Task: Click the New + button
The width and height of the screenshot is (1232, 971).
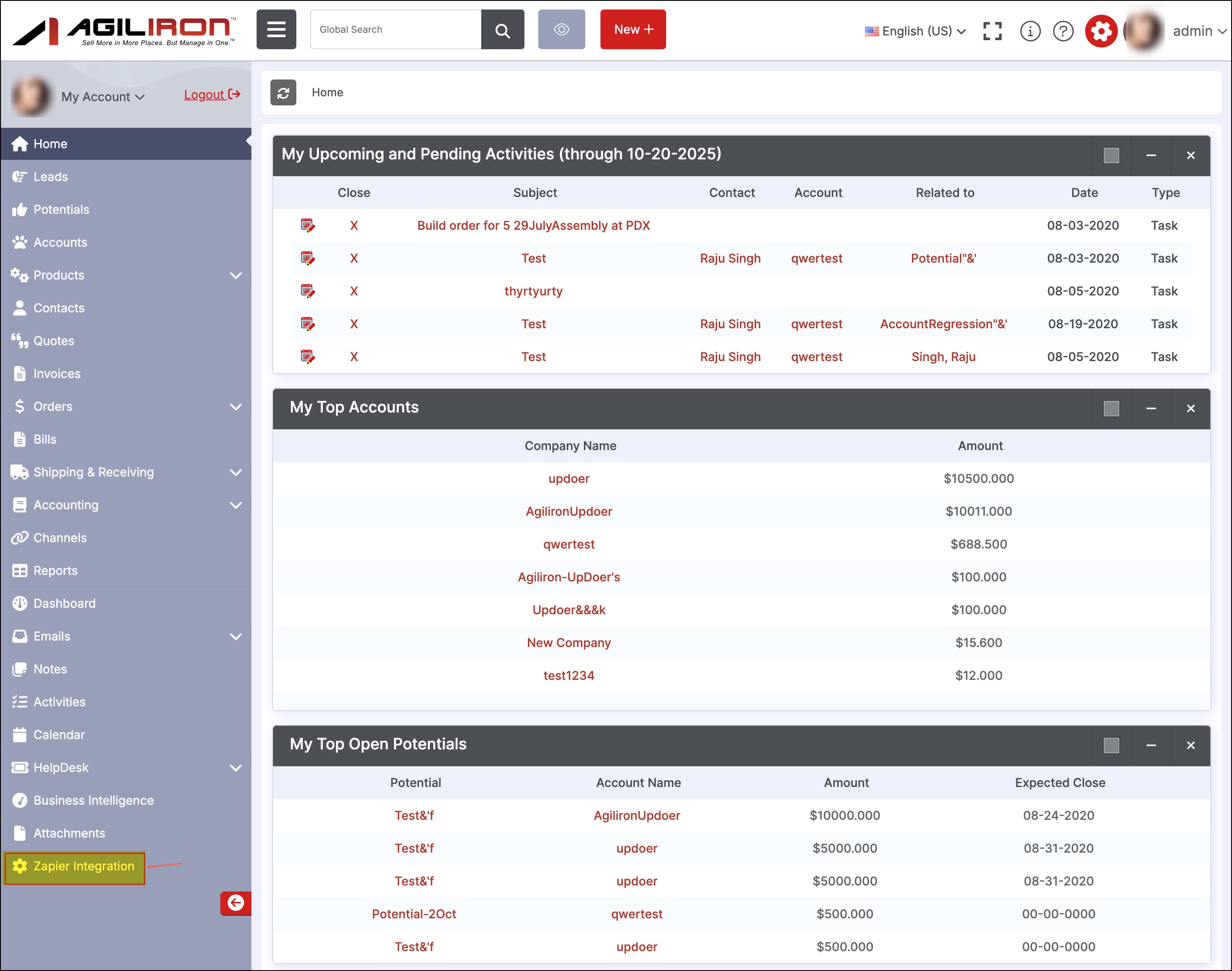Action: (x=633, y=29)
